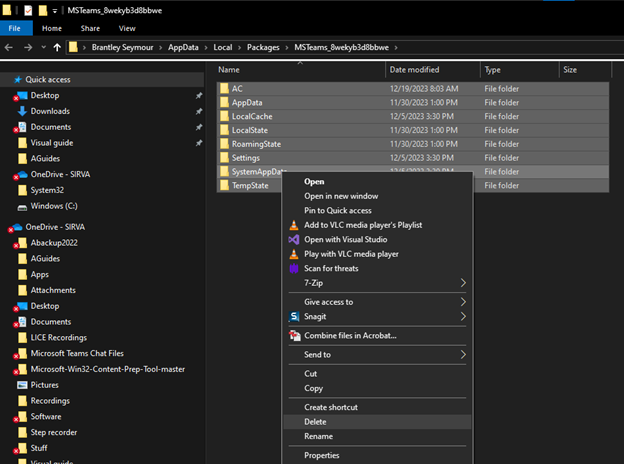This screenshot has height=464, width=624.
Task: Click pin icon next to Downloads
Action: (199, 111)
